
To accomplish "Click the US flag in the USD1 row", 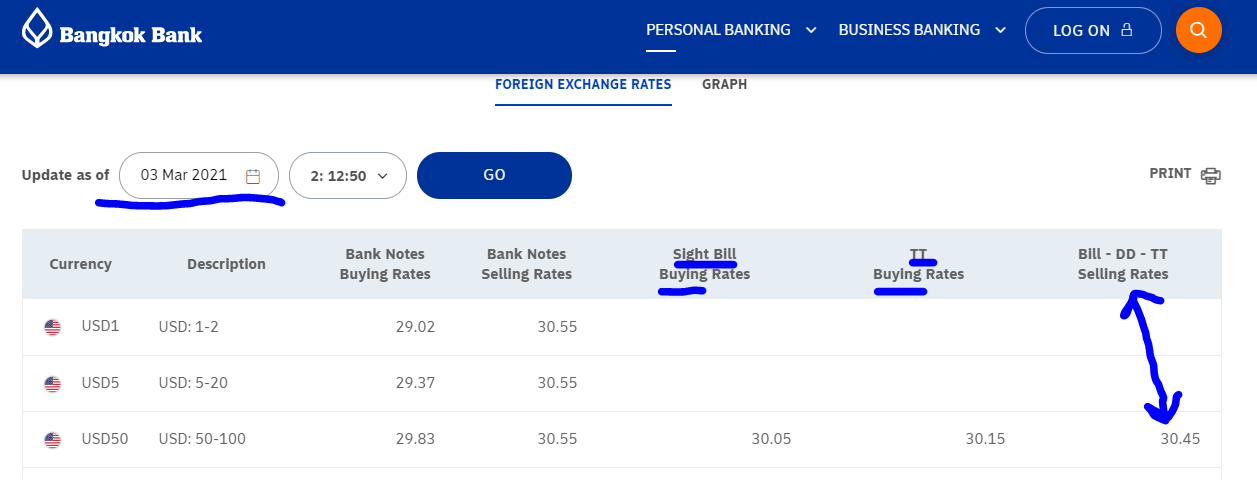I will point(53,327).
